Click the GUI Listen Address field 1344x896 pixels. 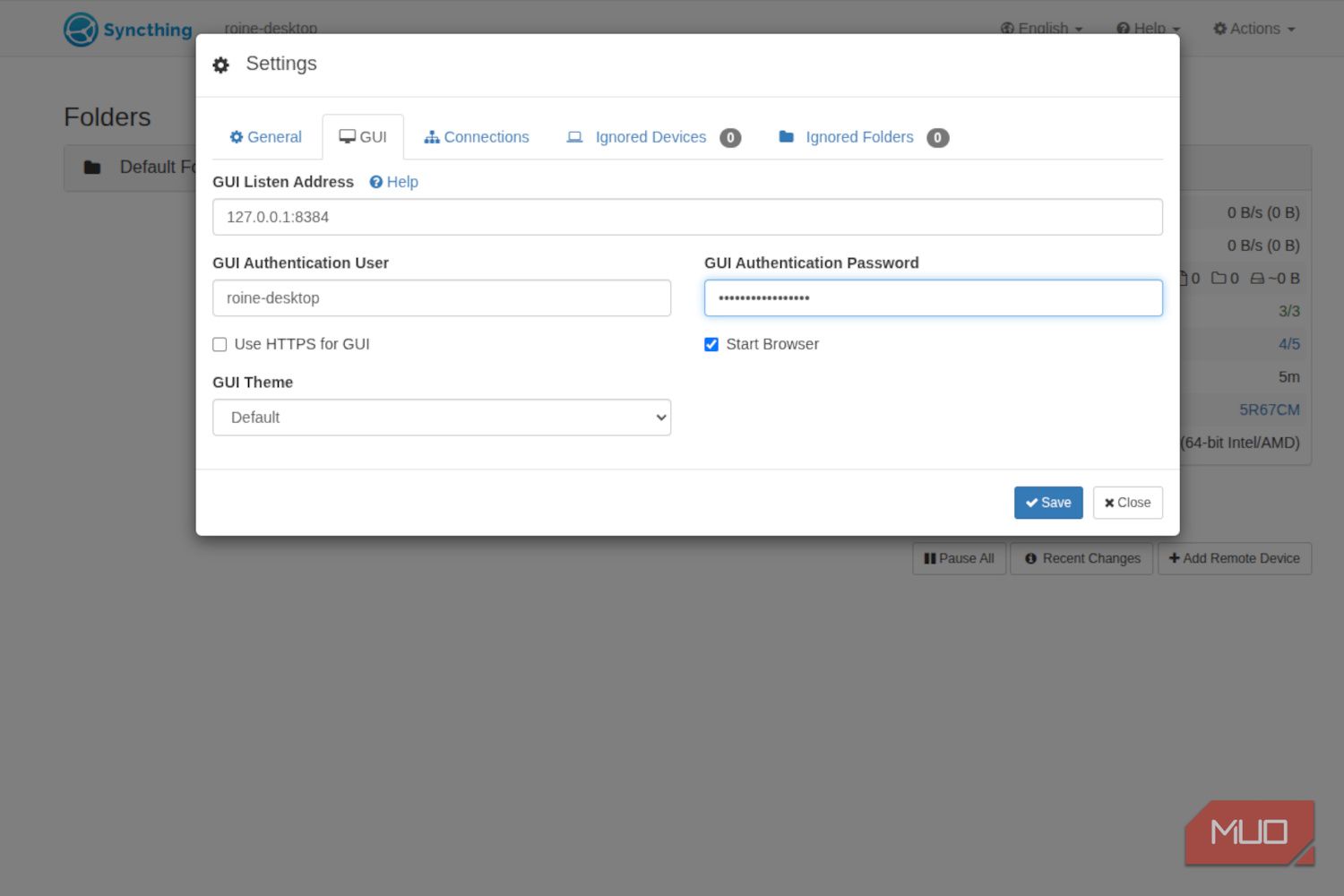[x=687, y=217]
